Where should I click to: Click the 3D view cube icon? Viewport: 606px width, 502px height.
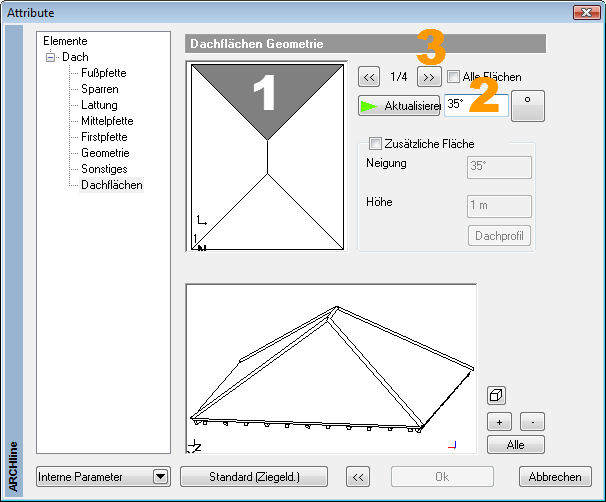click(x=497, y=395)
